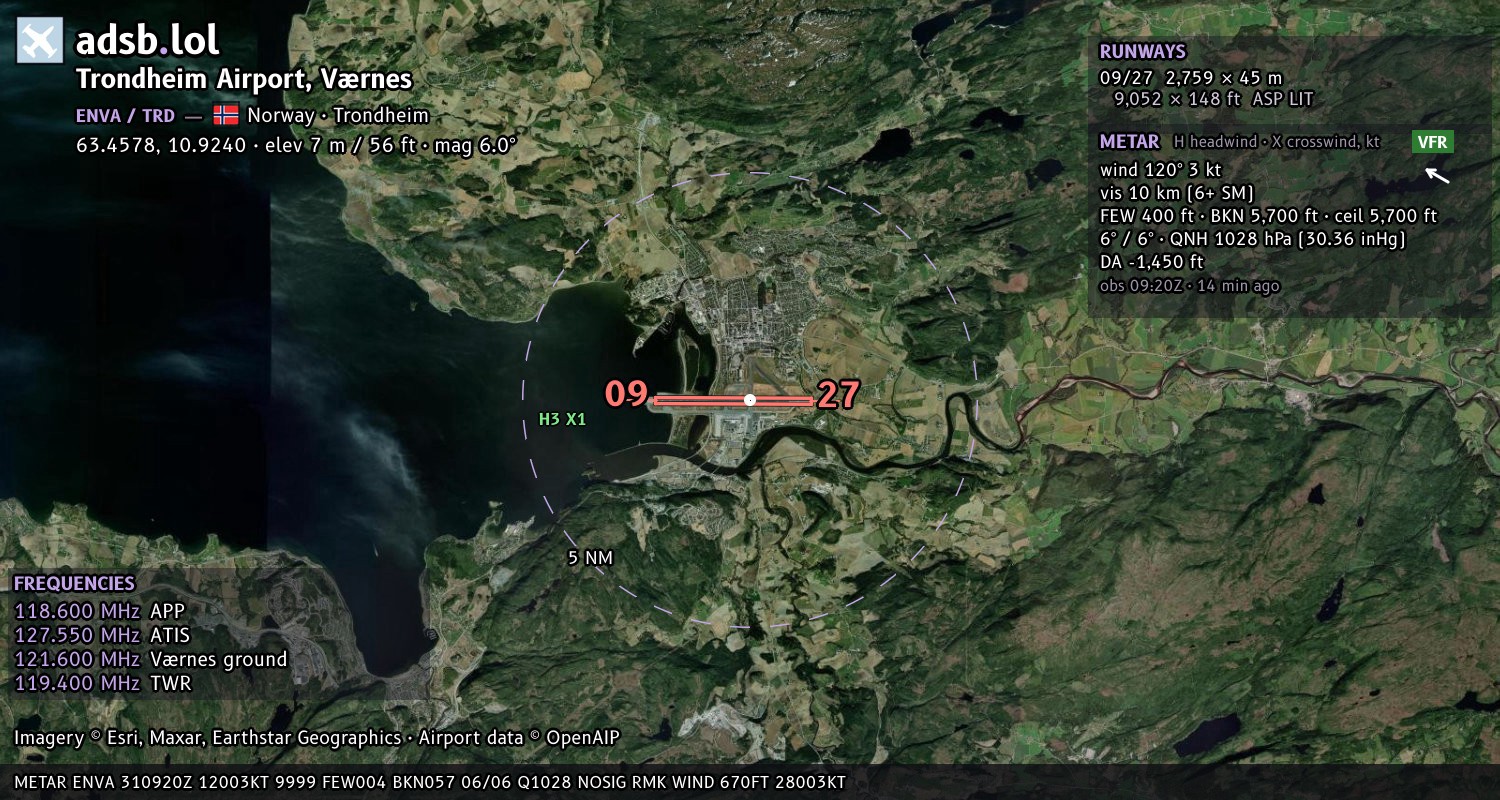
Task: Select the 09/27 2,759 × 45 m row
Action: point(1190,77)
